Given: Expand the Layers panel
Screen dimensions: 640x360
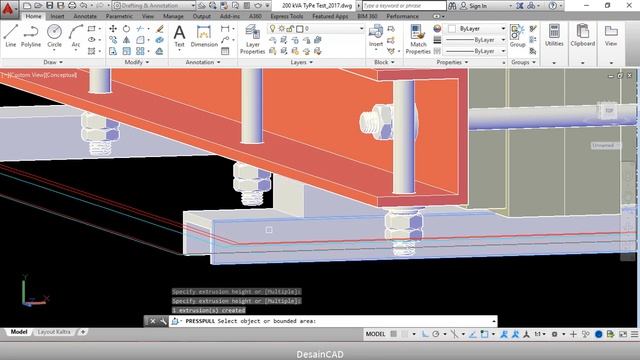Looking at the screenshot, I should pos(302,62).
